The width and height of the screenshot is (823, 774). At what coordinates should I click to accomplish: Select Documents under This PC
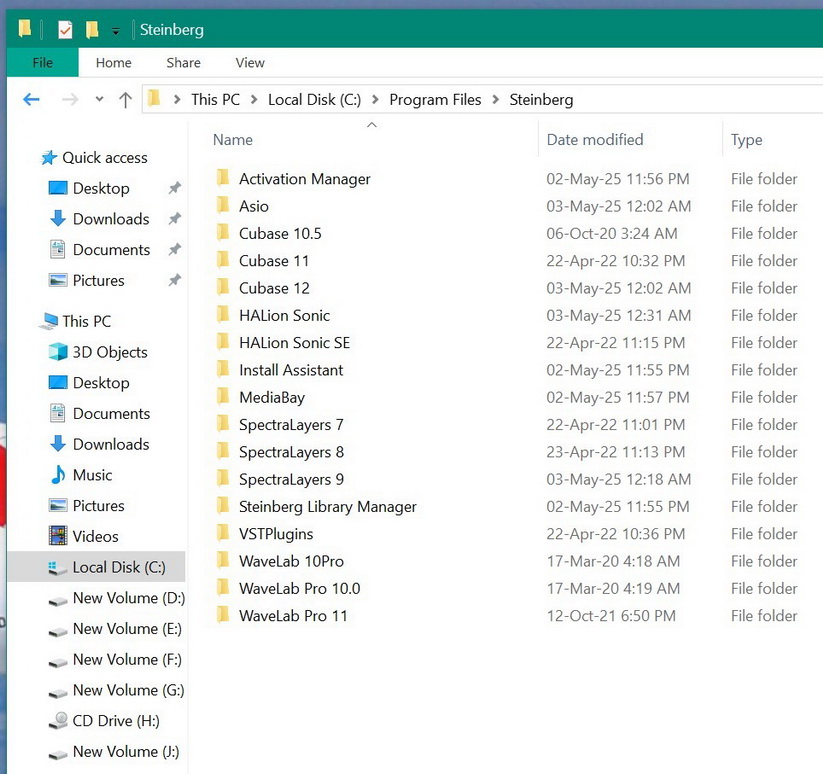pyautogui.click(x=111, y=413)
